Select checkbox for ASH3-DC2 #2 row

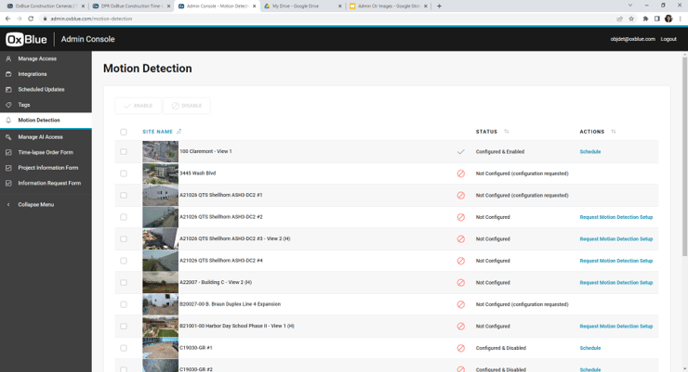click(124, 217)
